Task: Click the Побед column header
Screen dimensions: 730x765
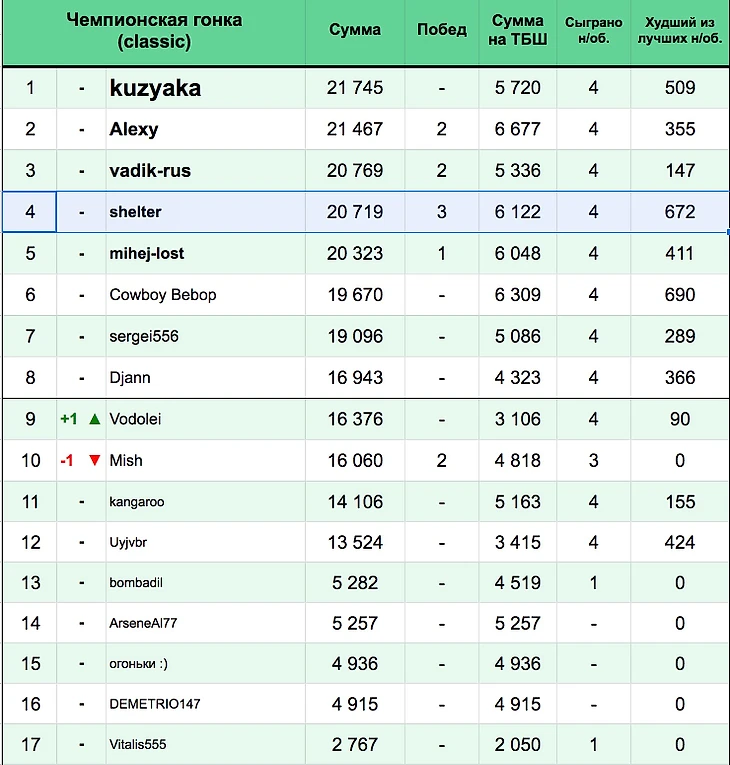Action: [441, 30]
